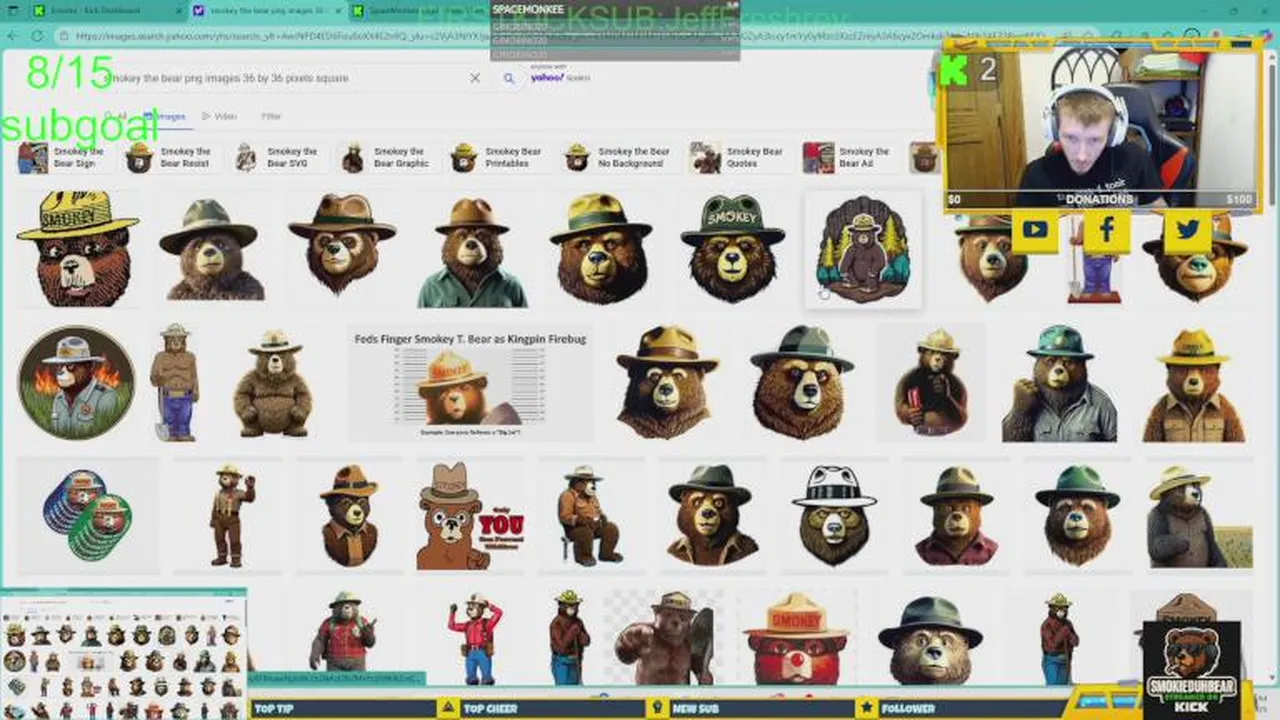Image resolution: width=1280 pixels, height=720 pixels.
Task: Open the bear standing in a field
Action: coord(1198,516)
